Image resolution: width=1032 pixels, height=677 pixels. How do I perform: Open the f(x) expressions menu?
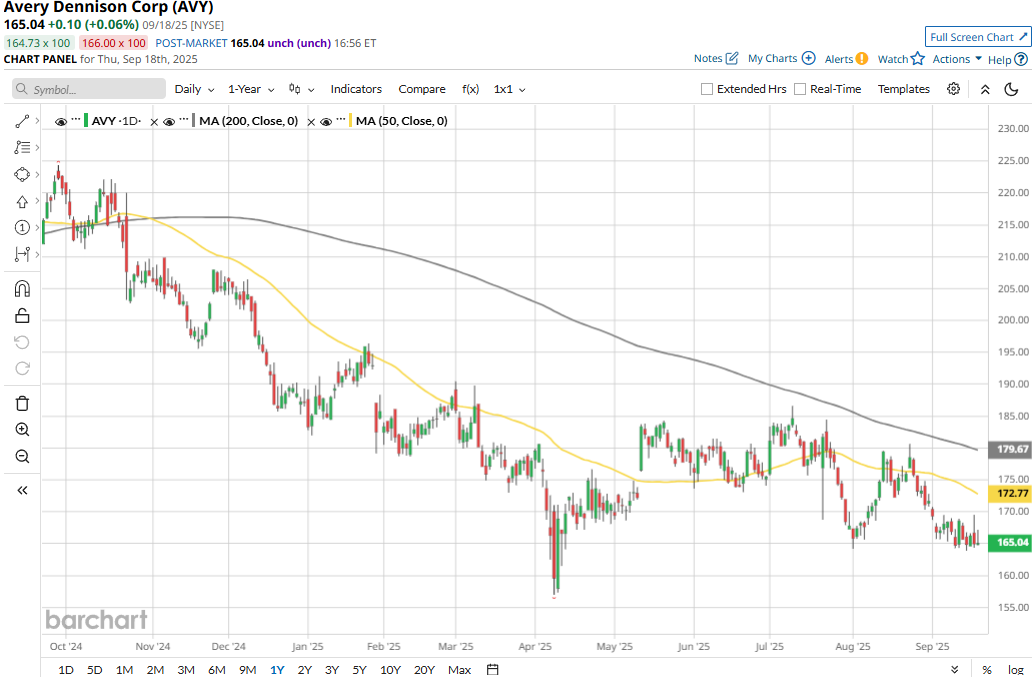(x=470, y=89)
